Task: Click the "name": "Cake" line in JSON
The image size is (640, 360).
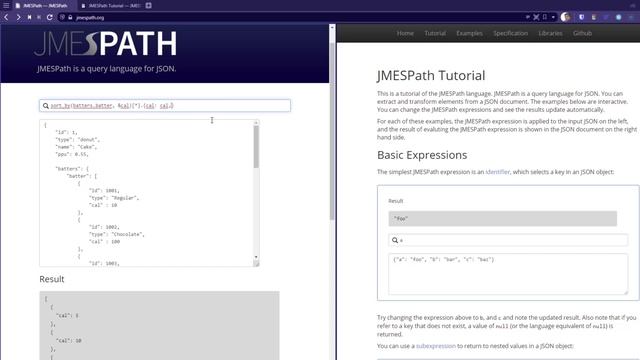Action: (76, 147)
